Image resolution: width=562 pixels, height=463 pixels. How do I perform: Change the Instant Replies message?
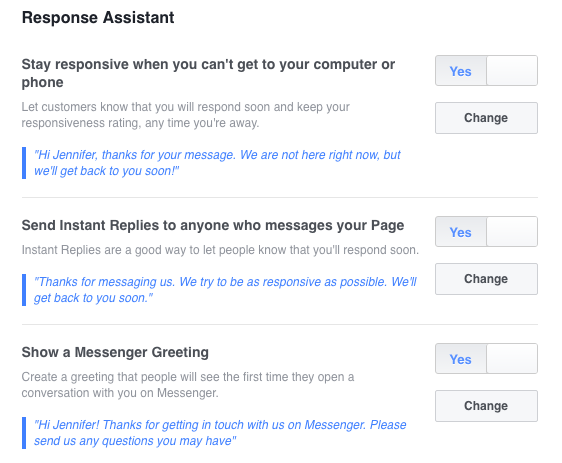point(486,279)
